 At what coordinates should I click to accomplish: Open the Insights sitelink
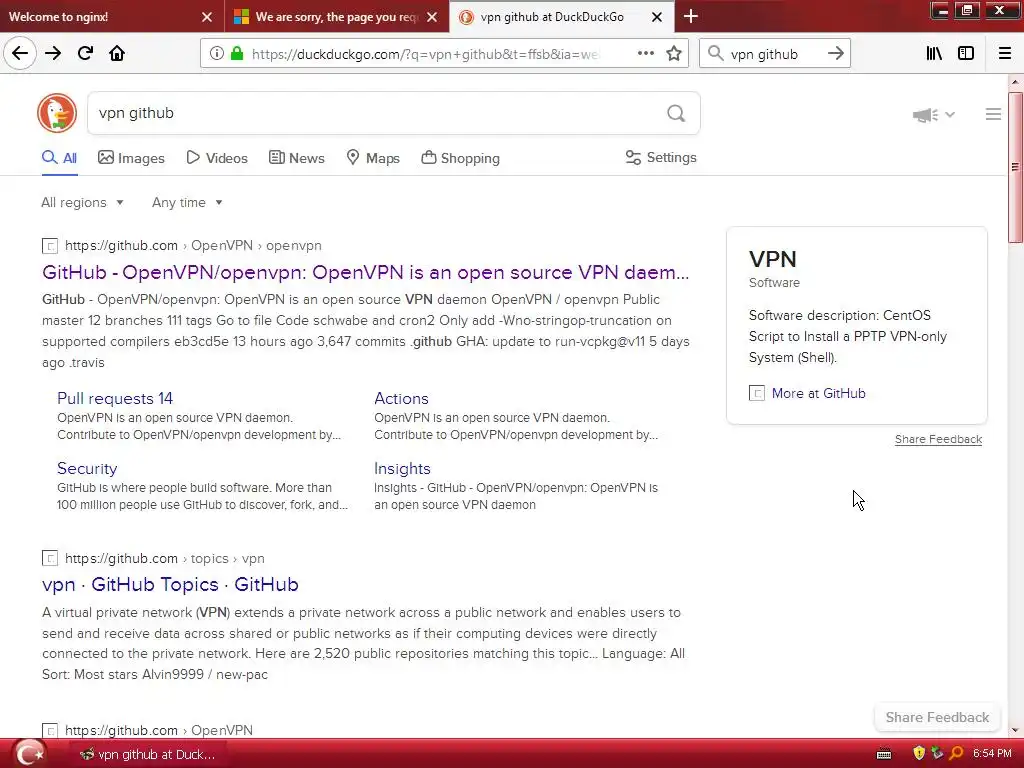[x=402, y=468]
